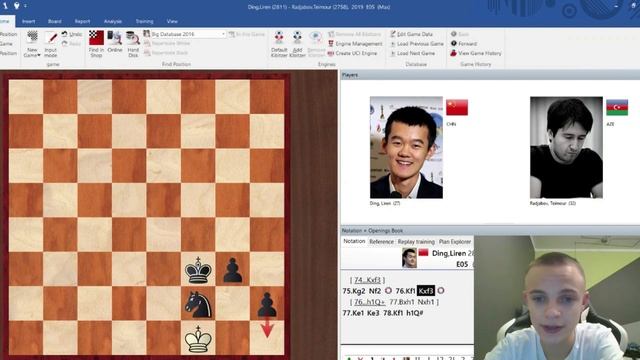Open View Game History
The image size is (640, 360).
(476, 53)
